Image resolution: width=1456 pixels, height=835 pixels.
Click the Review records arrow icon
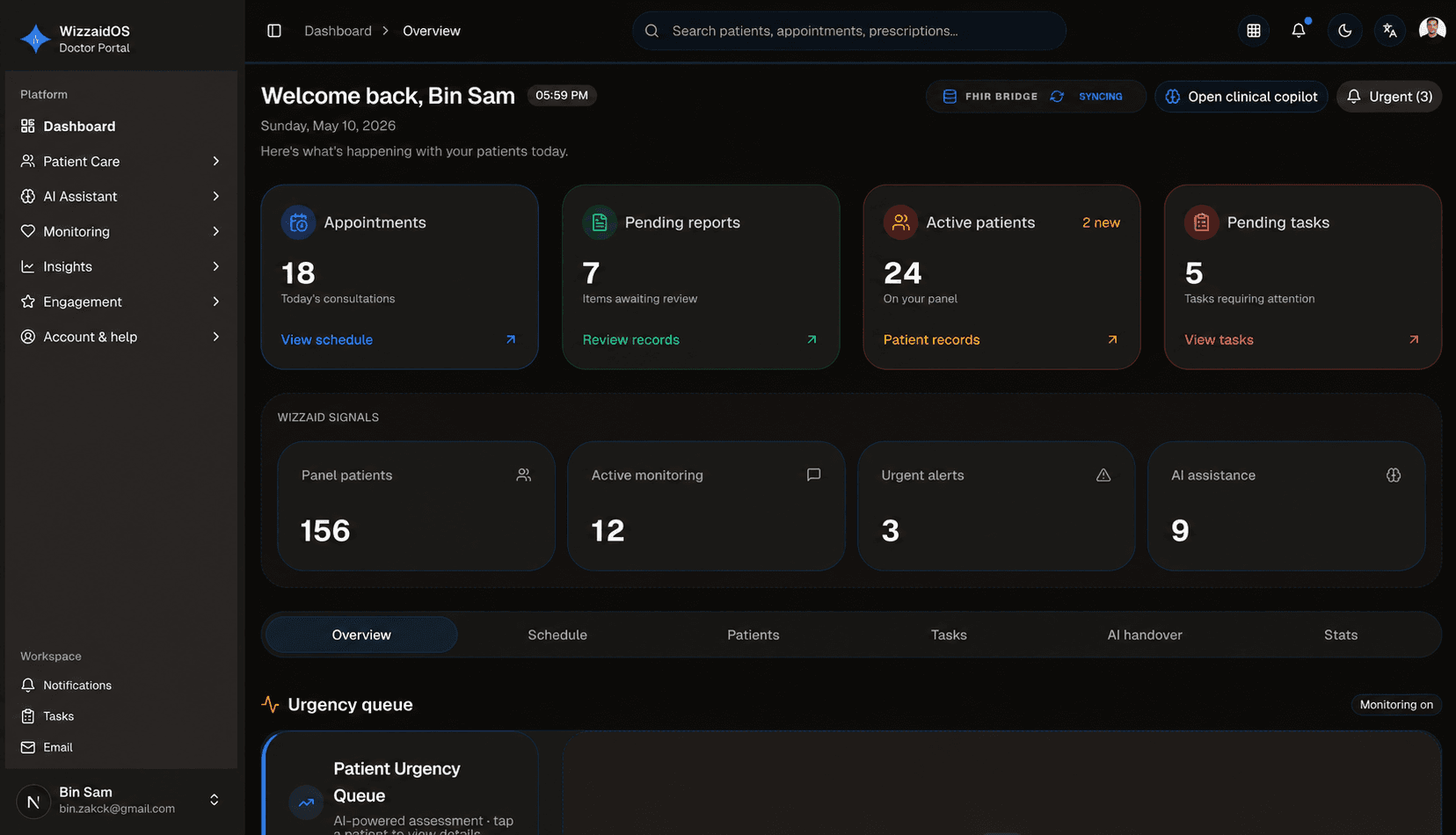(812, 339)
